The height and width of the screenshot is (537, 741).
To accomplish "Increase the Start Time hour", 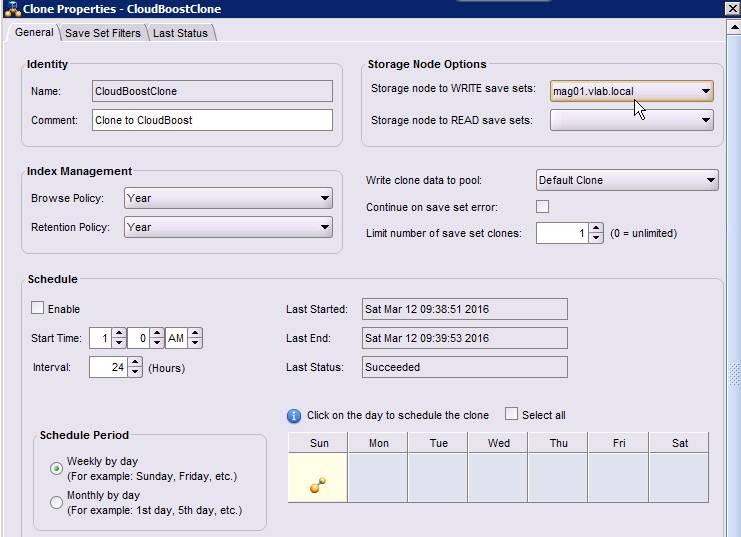I will point(119,333).
